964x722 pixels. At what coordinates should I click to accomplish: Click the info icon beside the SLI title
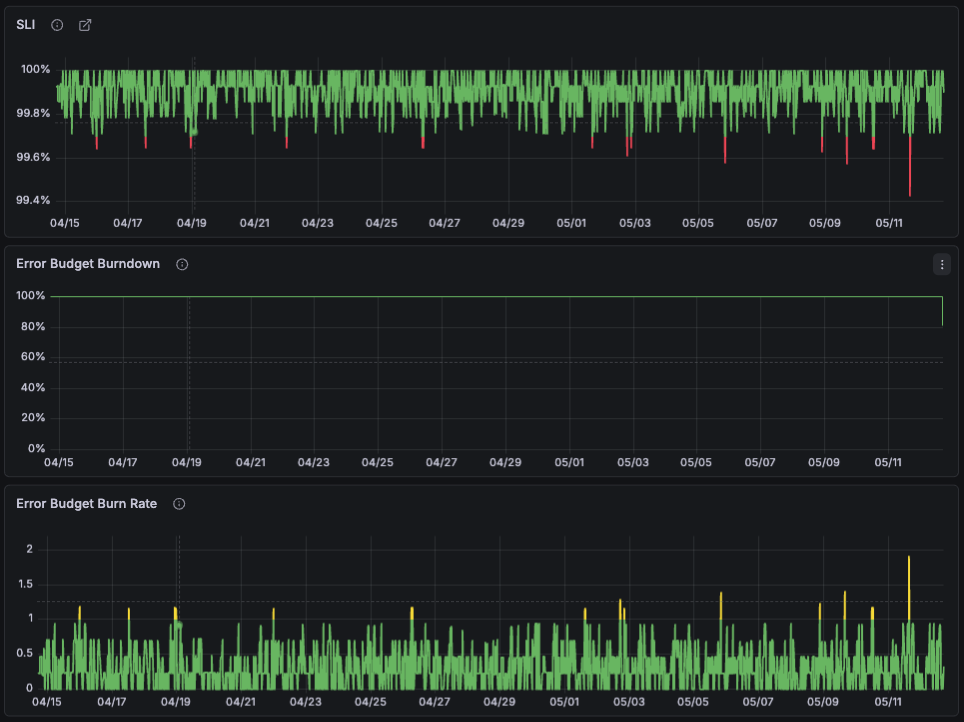tap(57, 25)
